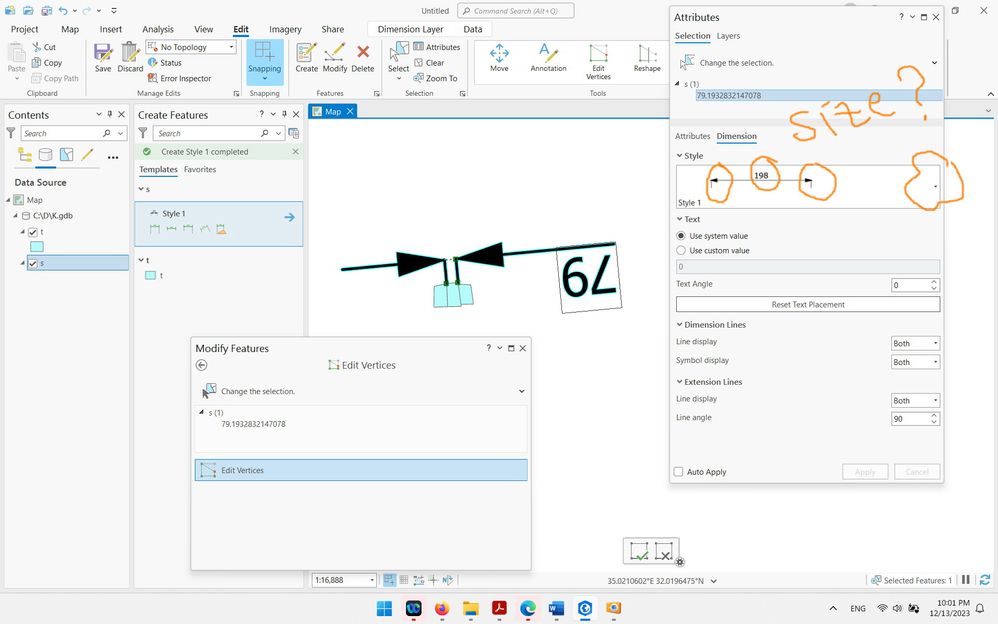Toggle visibility of layer t

[x=33, y=232]
